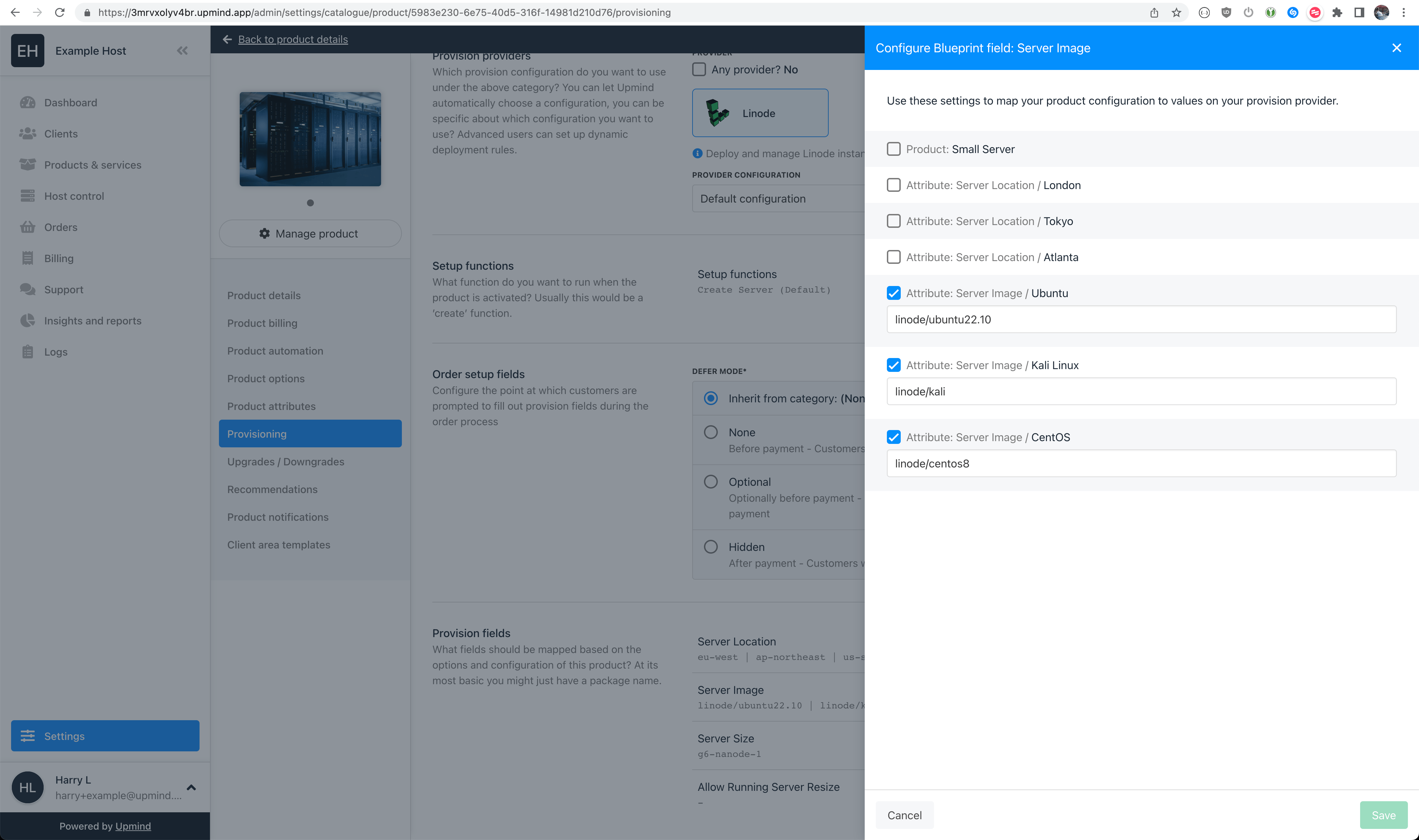The width and height of the screenshot is (1419, 840).
Task: Uncheck the Server Image Kali Linux box
Action: click(893, 365)
